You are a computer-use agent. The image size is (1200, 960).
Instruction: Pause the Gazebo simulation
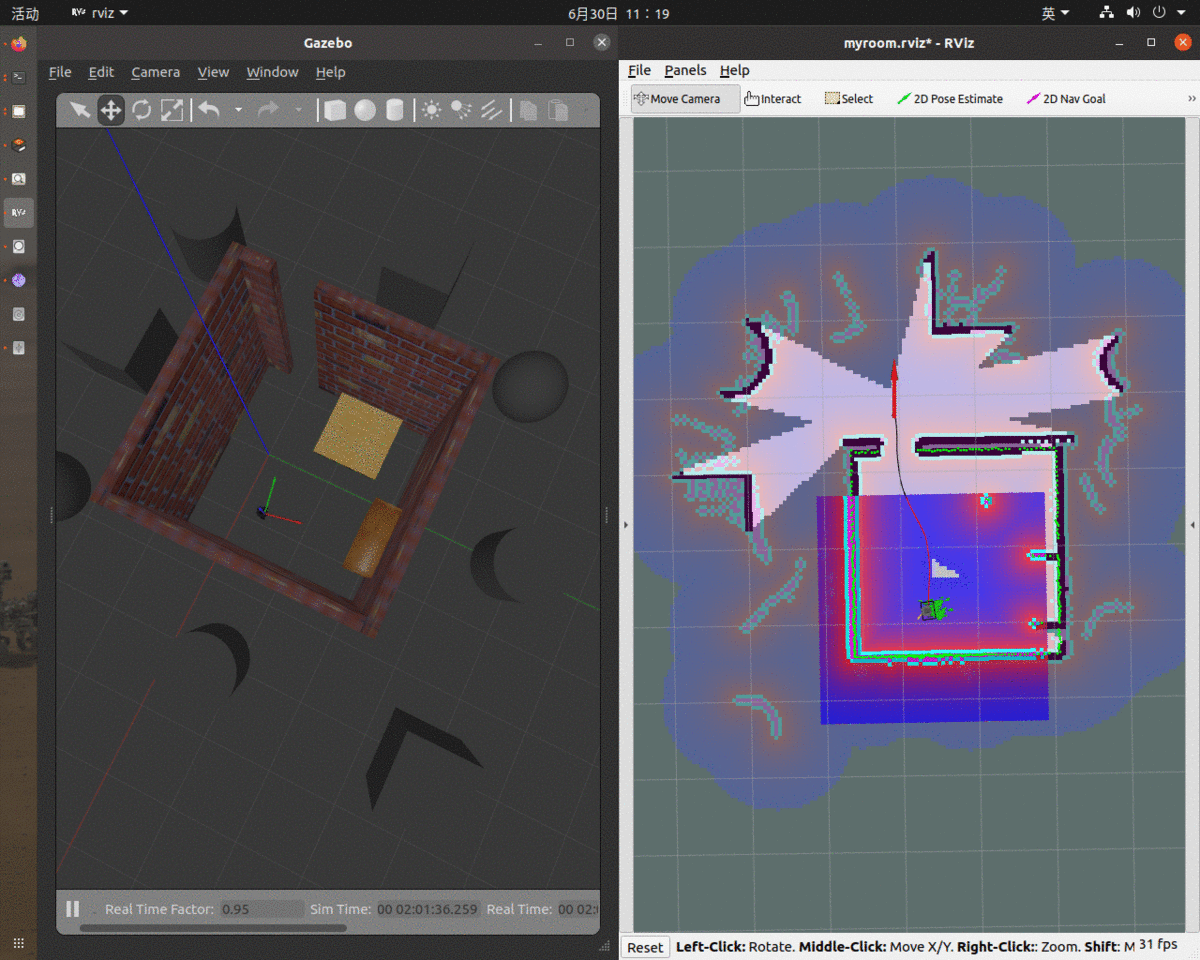click(73, 909)
